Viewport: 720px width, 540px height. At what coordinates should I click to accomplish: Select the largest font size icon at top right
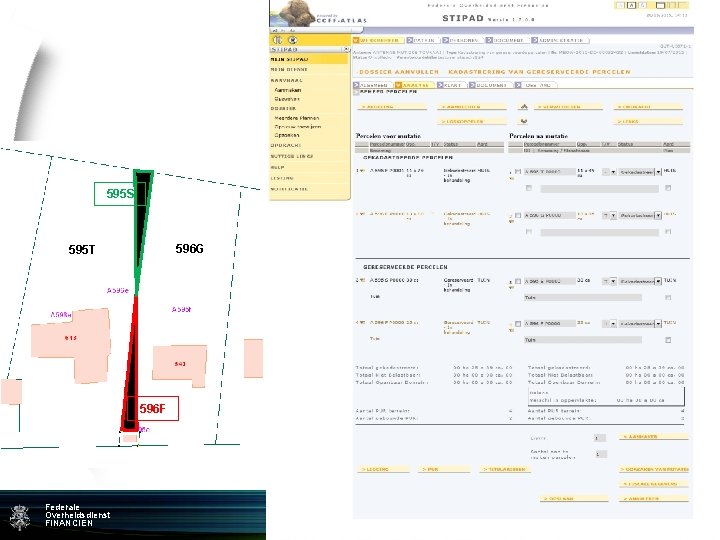coord(642,5)
